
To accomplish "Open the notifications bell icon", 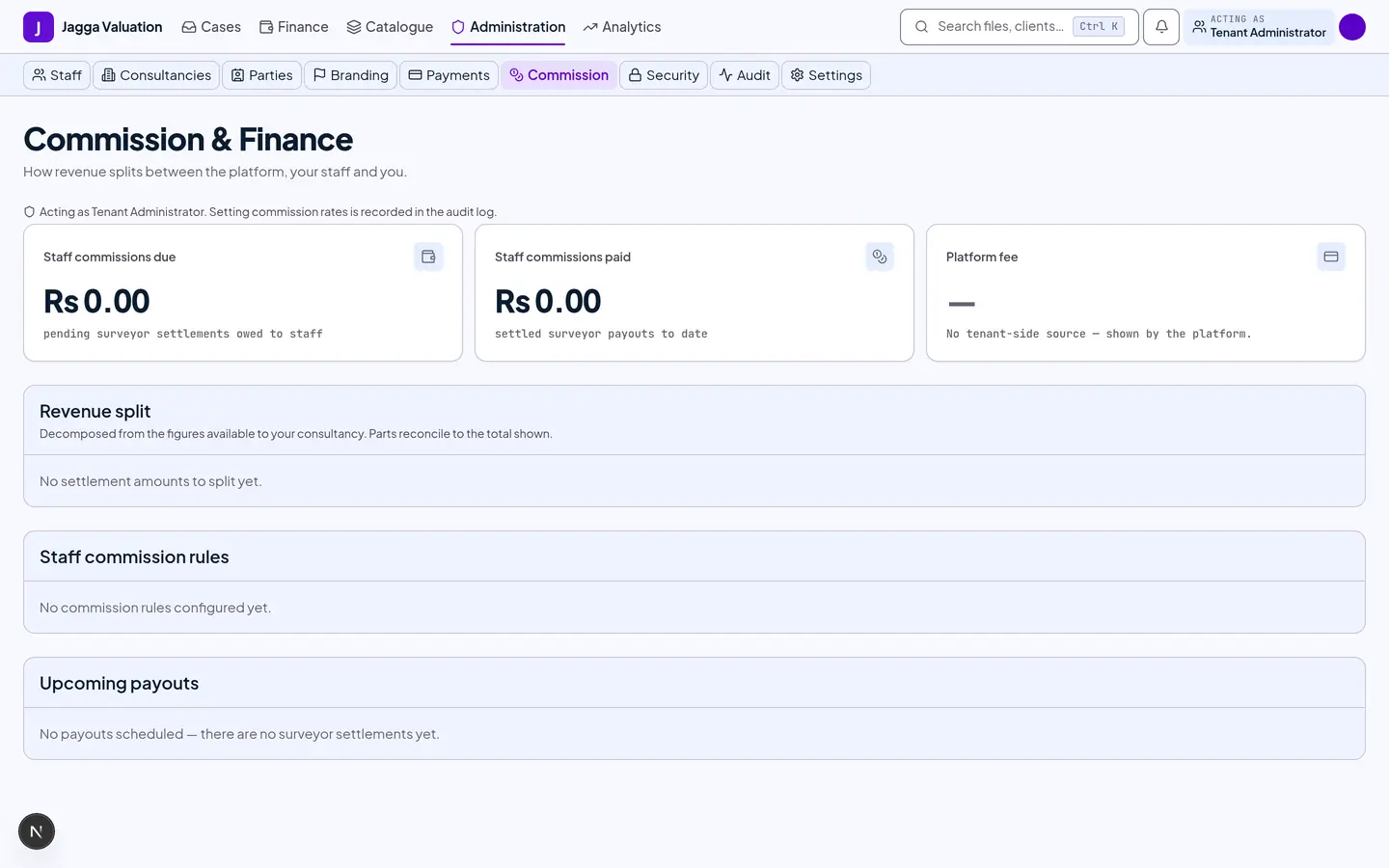I will [x=1161, y=27].
